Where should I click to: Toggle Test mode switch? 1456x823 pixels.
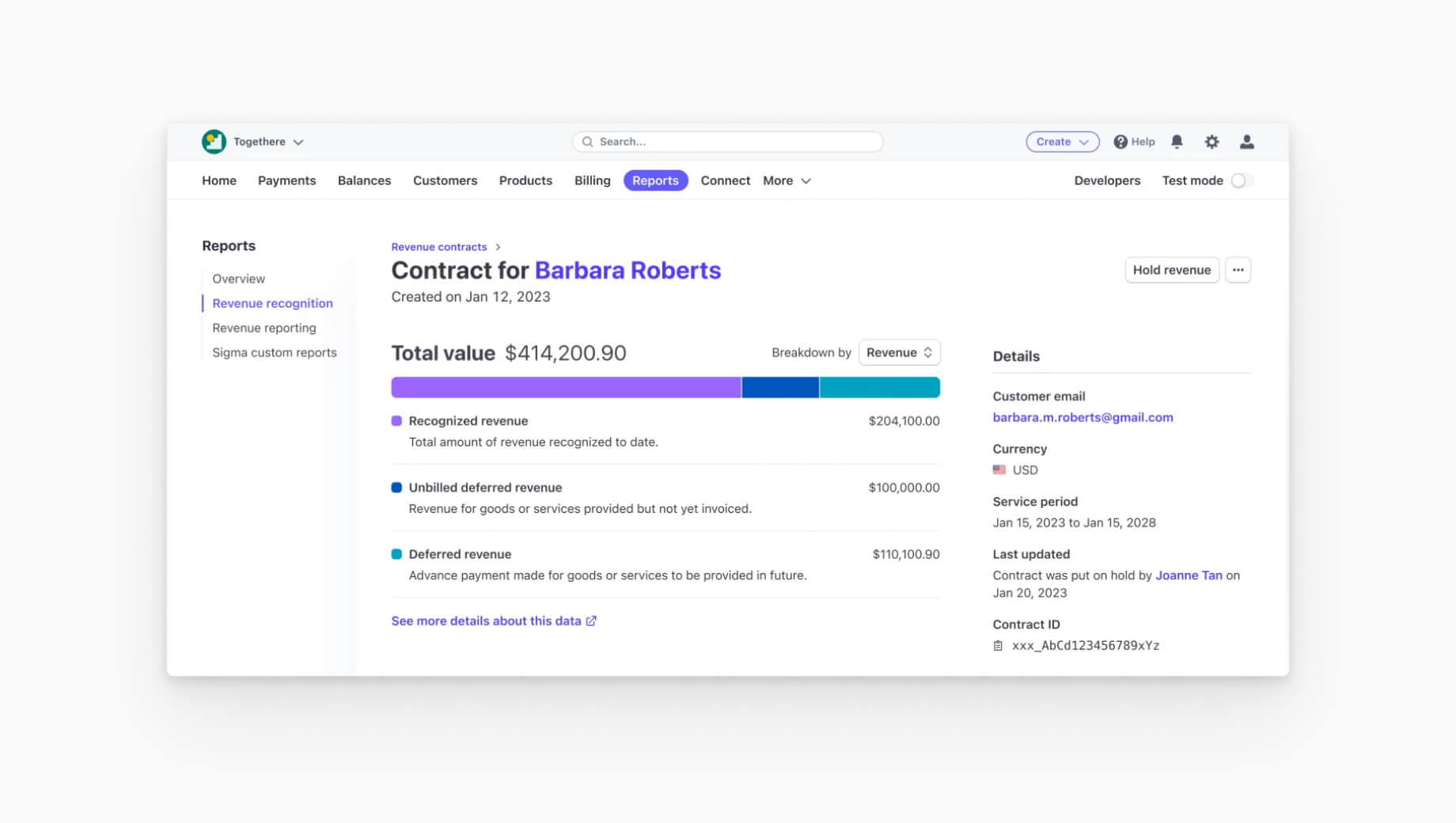click(x=1240, y=180)
